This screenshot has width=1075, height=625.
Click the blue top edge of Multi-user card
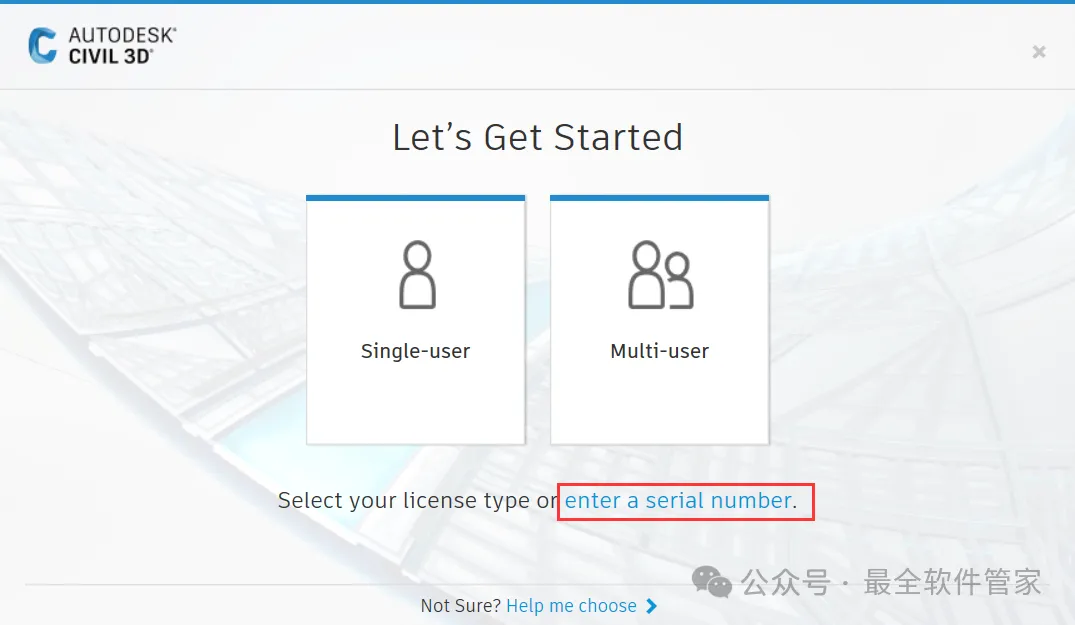click(x=660, y=198)
